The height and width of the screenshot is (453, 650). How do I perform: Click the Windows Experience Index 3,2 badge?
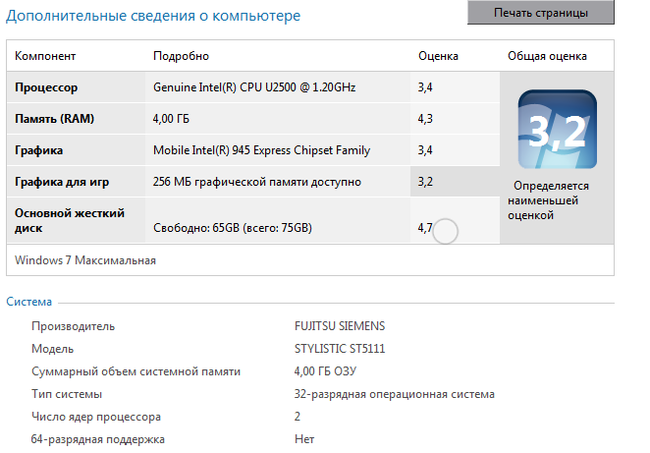pyautogui.click(x=556, y=131)
